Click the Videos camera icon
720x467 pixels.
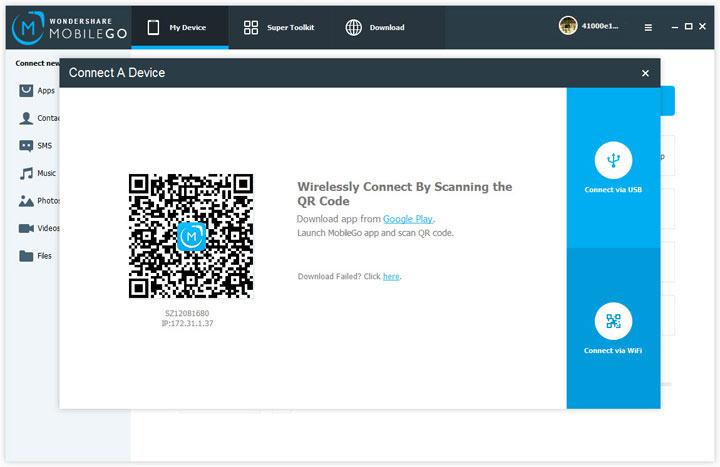coord(26,228)
